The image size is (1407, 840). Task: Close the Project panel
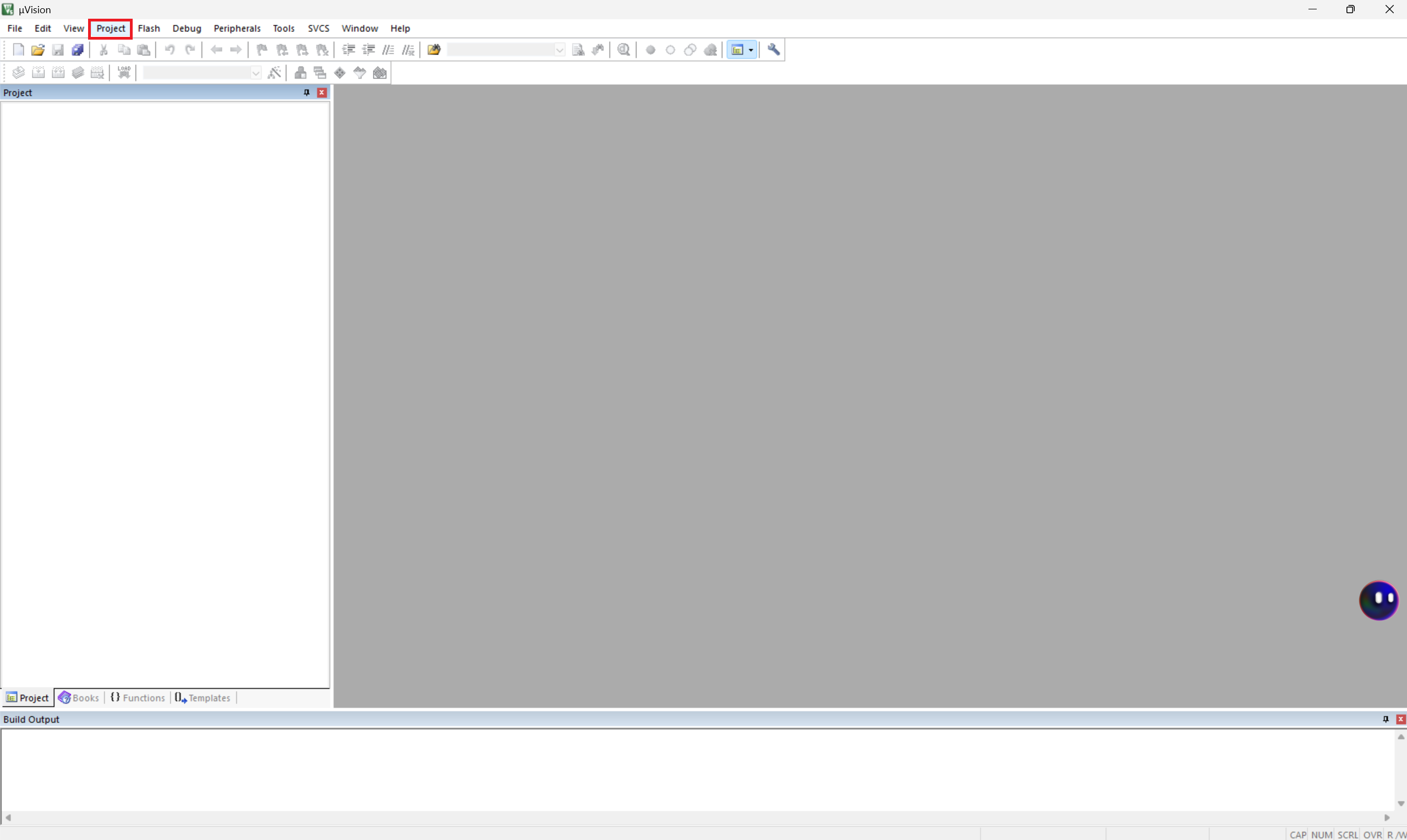322,92
